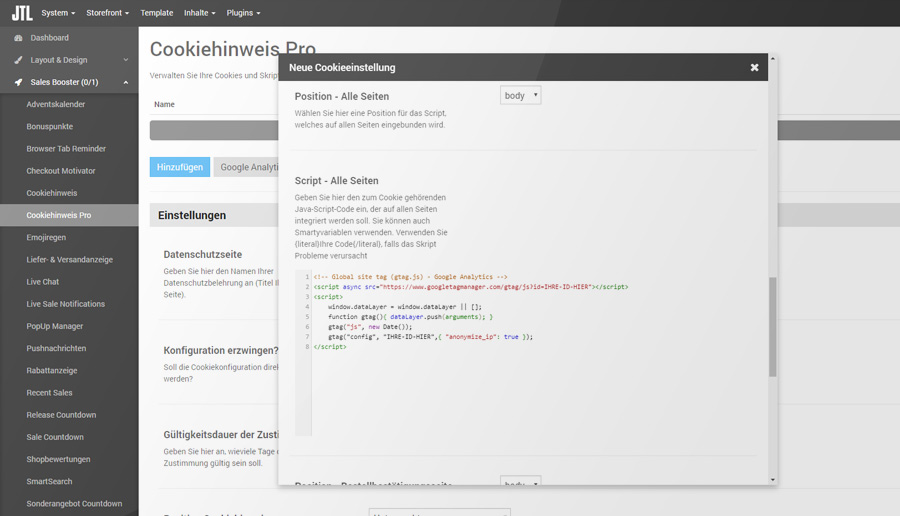Close the Neue Cookieeinstellung dialog
This screenshot has height=516, width=900.
click(x=754, y=67)
